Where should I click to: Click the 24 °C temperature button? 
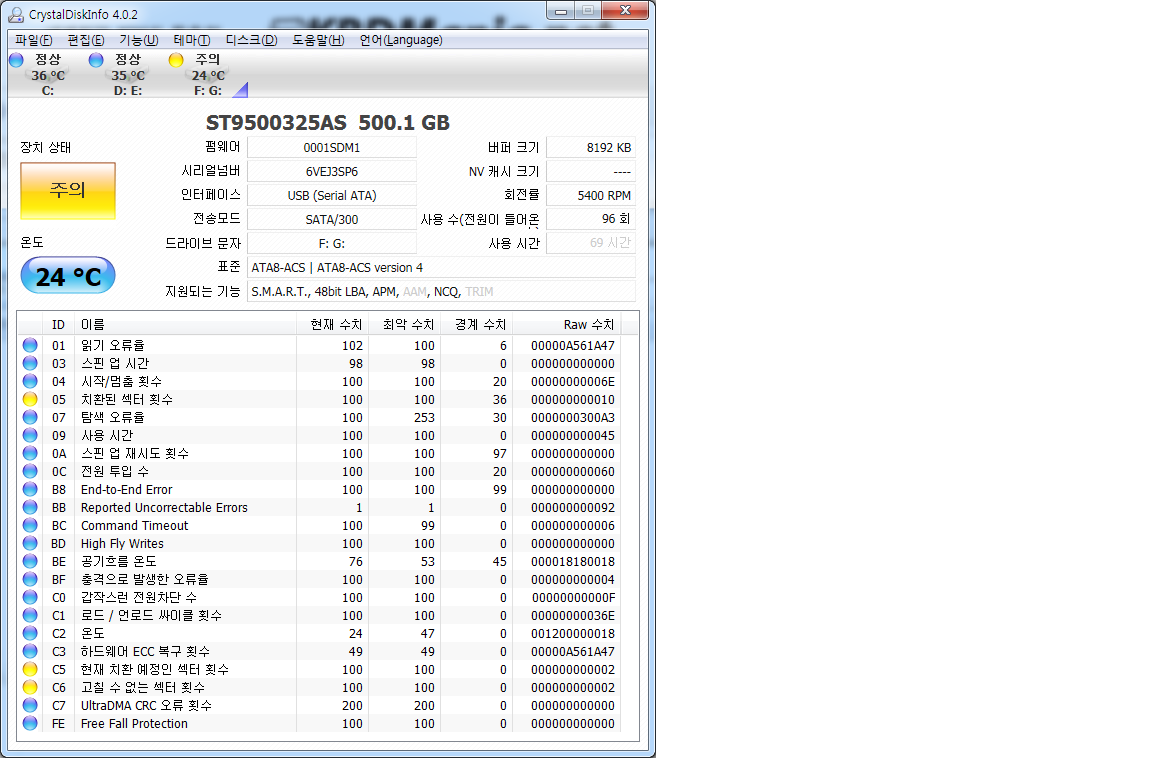tap(68, 276)
